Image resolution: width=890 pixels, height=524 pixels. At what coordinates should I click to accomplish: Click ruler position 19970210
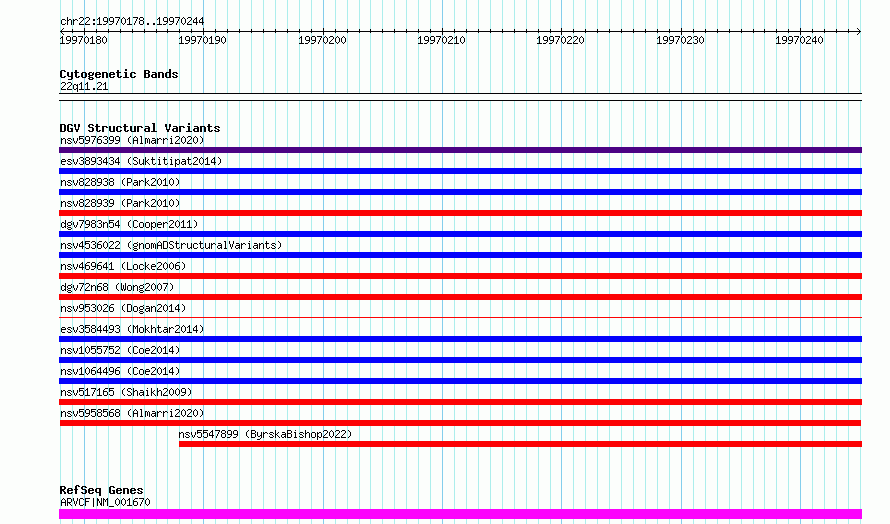[x=442, y=40]
